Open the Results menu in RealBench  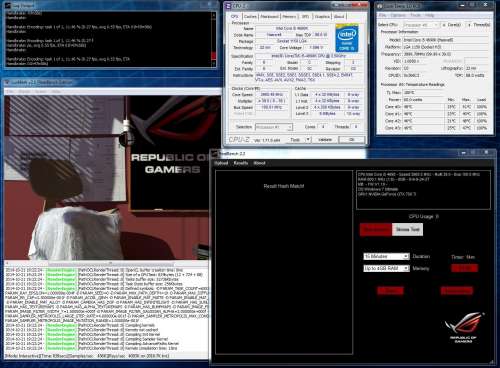click(241, 163)
